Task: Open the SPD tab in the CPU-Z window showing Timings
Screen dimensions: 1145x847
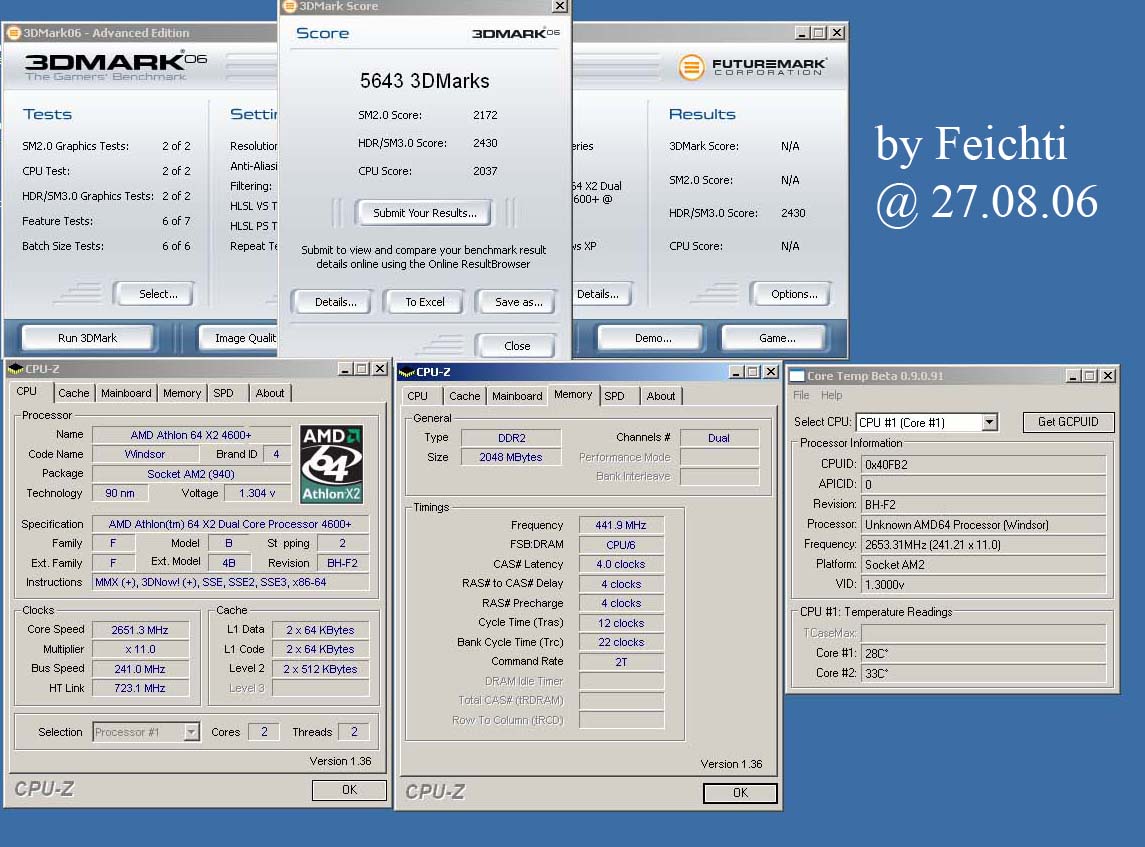Action: click(x=614, y=396)
